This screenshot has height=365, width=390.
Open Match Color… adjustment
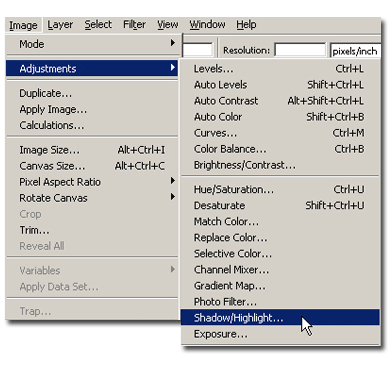(x=280, y=221)
